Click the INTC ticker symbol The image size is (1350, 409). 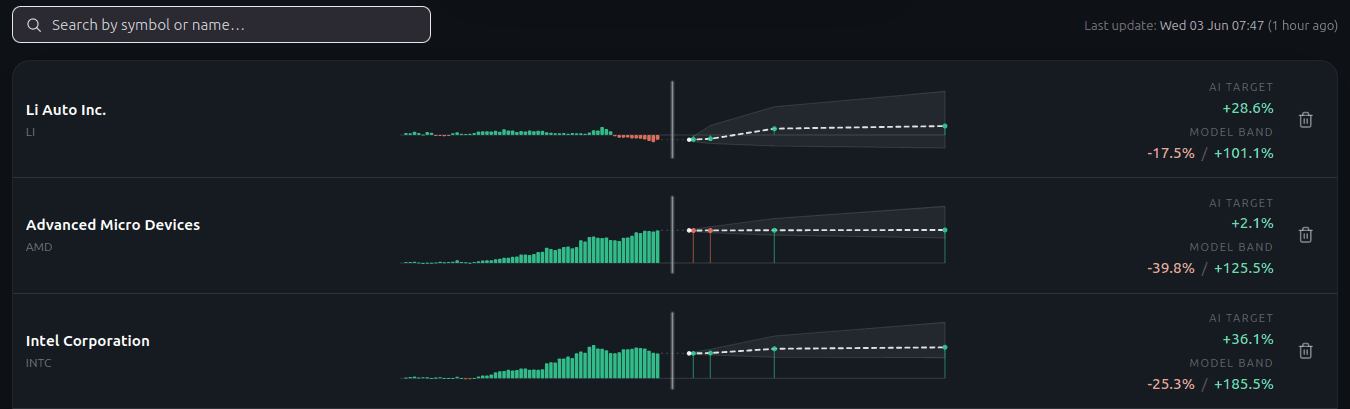[38, 363]
